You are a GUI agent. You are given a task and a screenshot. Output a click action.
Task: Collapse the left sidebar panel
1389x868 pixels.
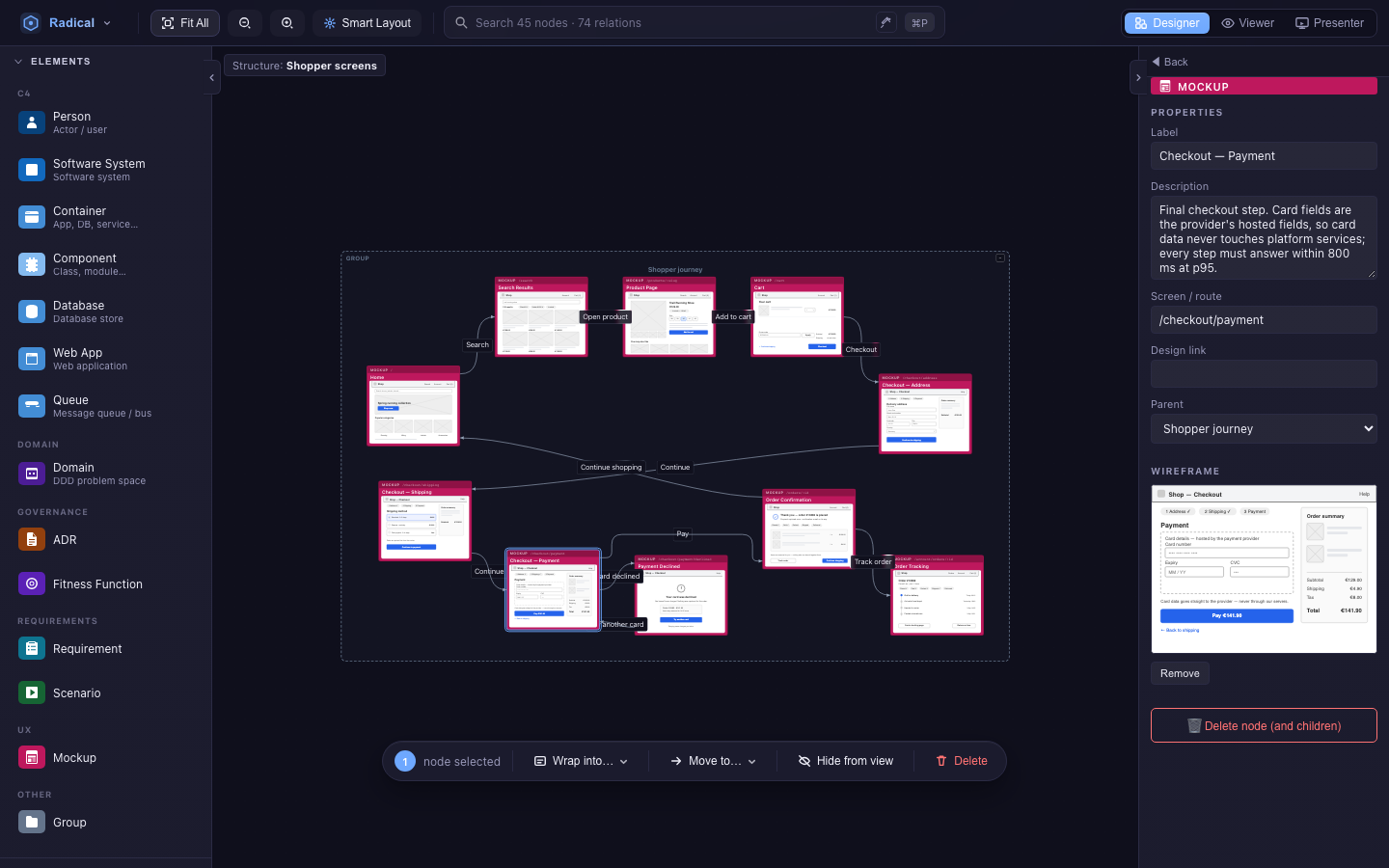point(212,77)
